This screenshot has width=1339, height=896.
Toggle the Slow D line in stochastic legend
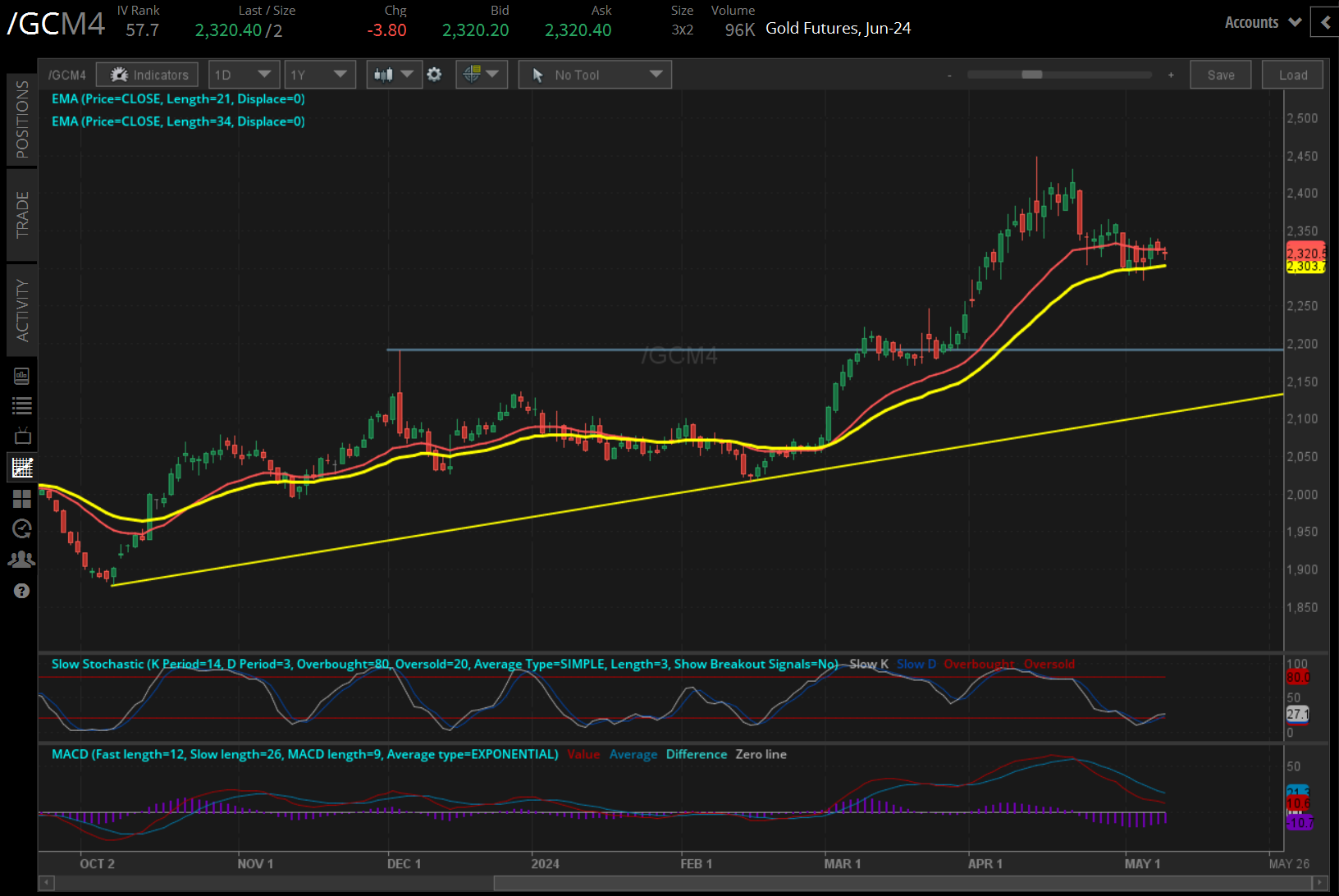916,664
